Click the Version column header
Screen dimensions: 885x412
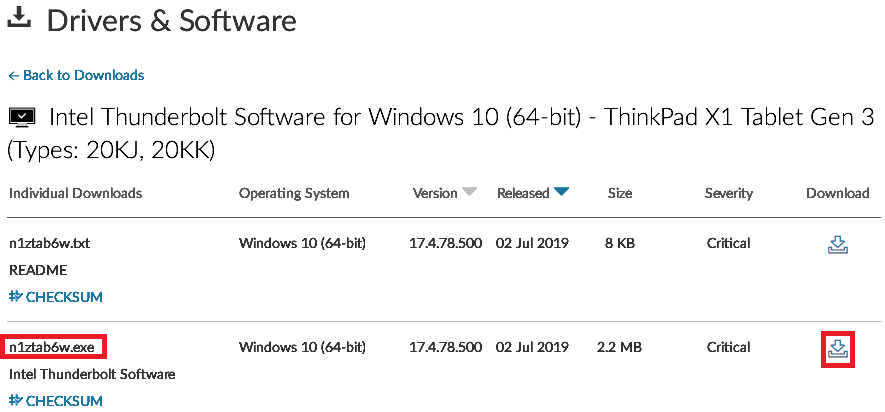click(435, 193)
